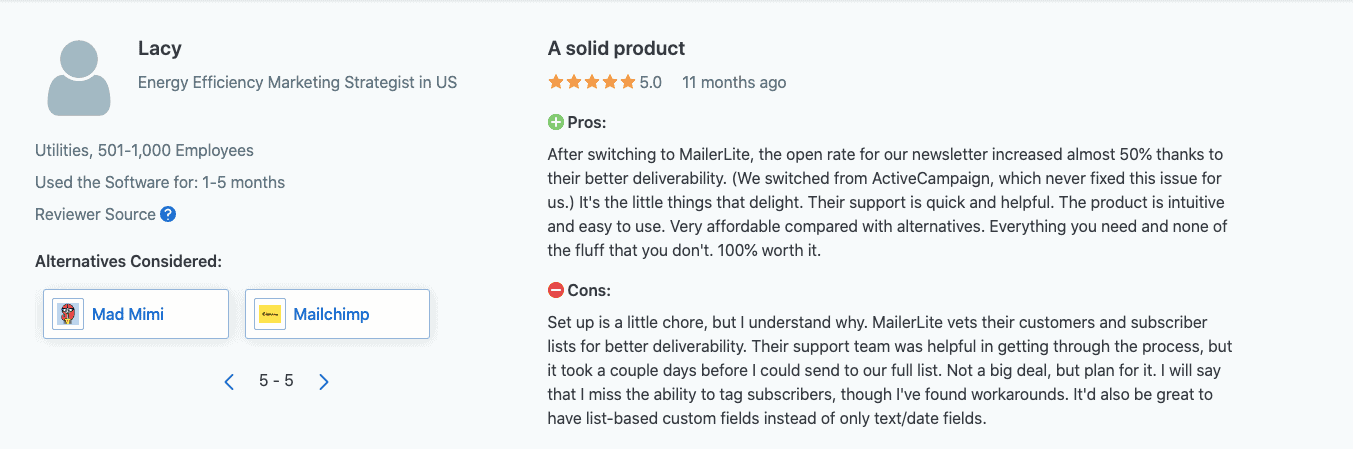Click the red Cons minus icon
The image size is (1353, 449).
click(556, 291)
